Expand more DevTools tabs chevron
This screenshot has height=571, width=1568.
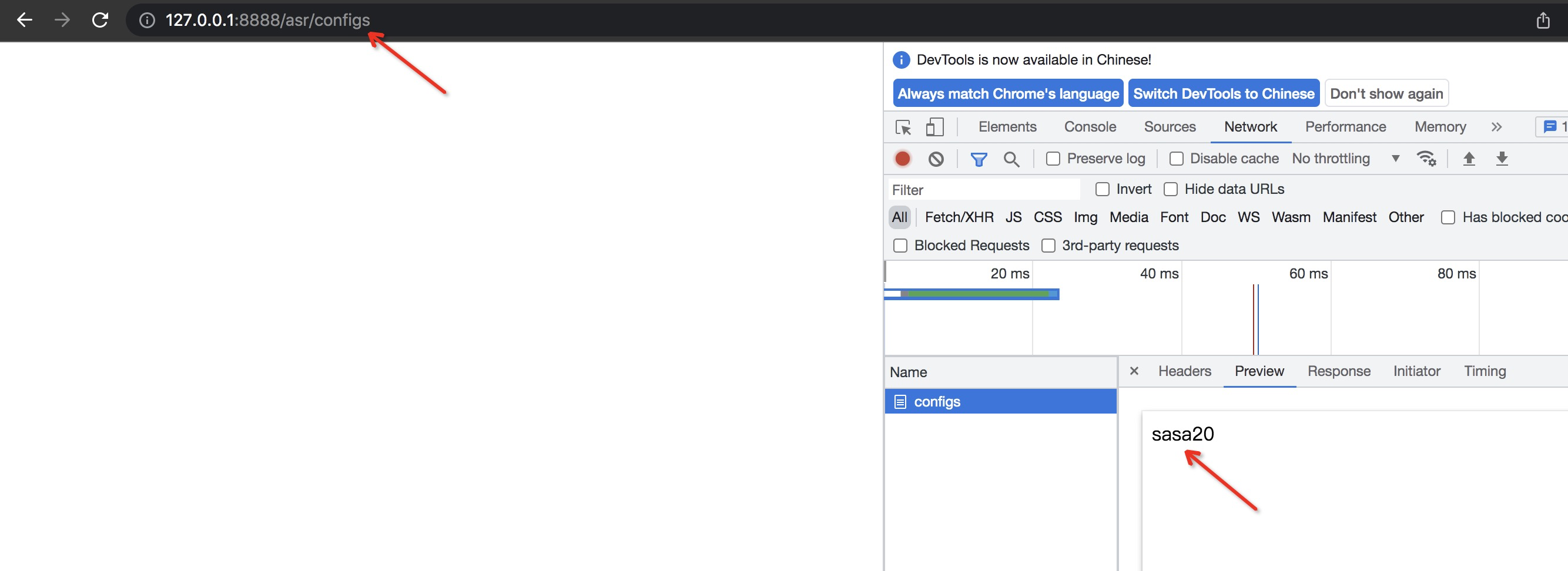pos(1497,127)
